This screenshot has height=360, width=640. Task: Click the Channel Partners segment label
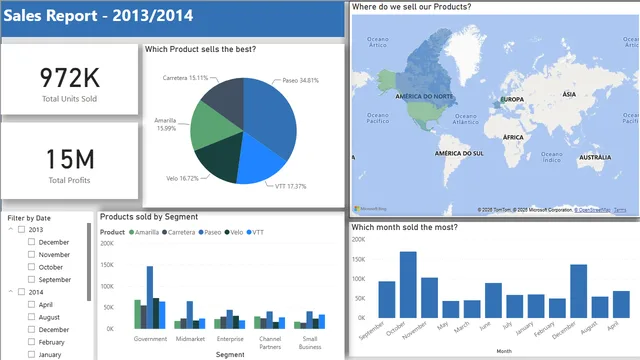click(x=270, y=343)
